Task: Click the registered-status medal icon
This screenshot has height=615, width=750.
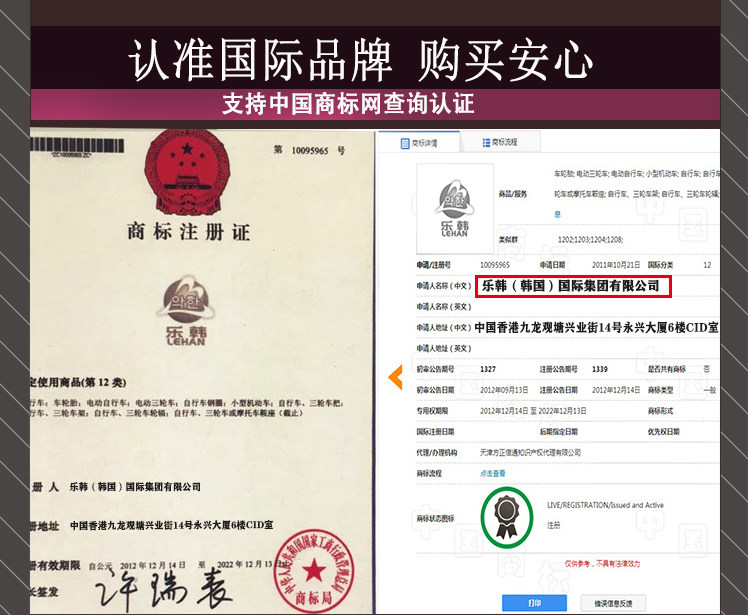Action: 506,517
